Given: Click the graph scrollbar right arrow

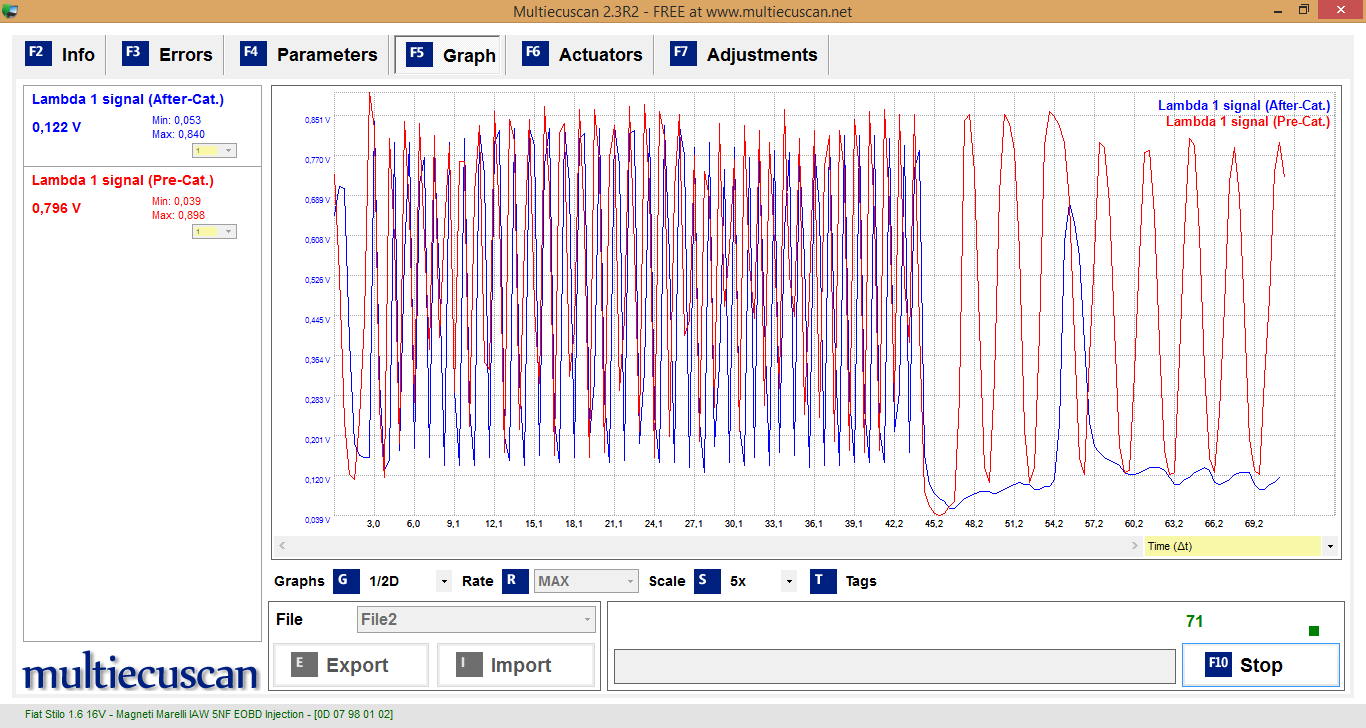Looking at the screenshot, I should pyautogui.click(x=1135, y=546).
